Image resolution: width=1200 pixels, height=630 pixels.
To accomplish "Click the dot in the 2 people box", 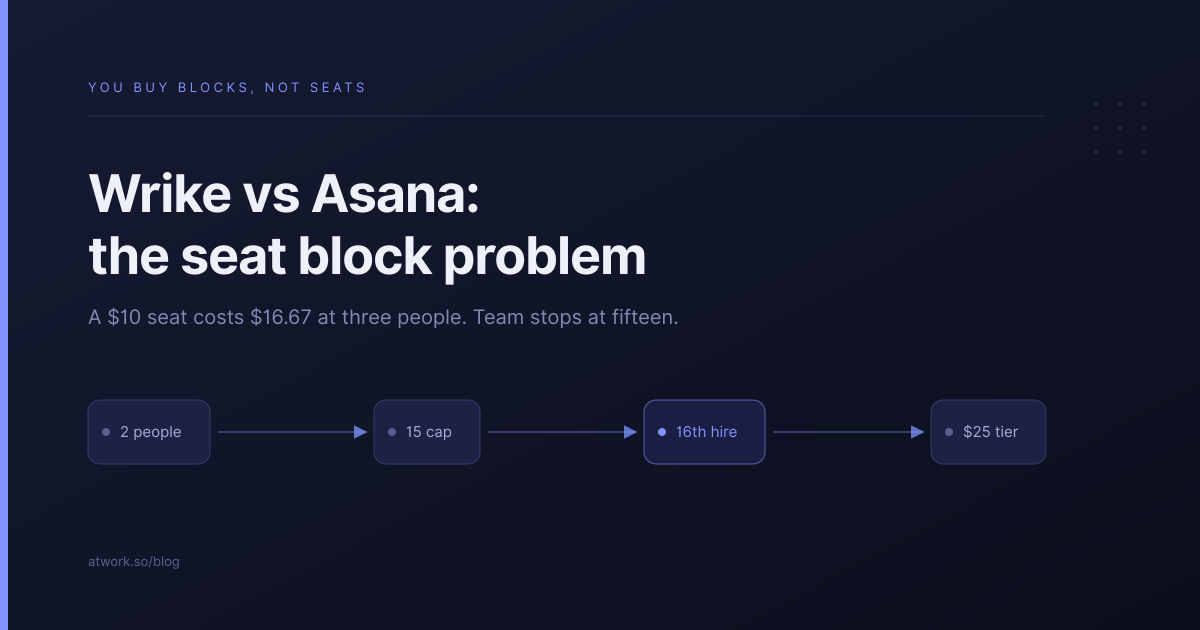I will point(105,432).
